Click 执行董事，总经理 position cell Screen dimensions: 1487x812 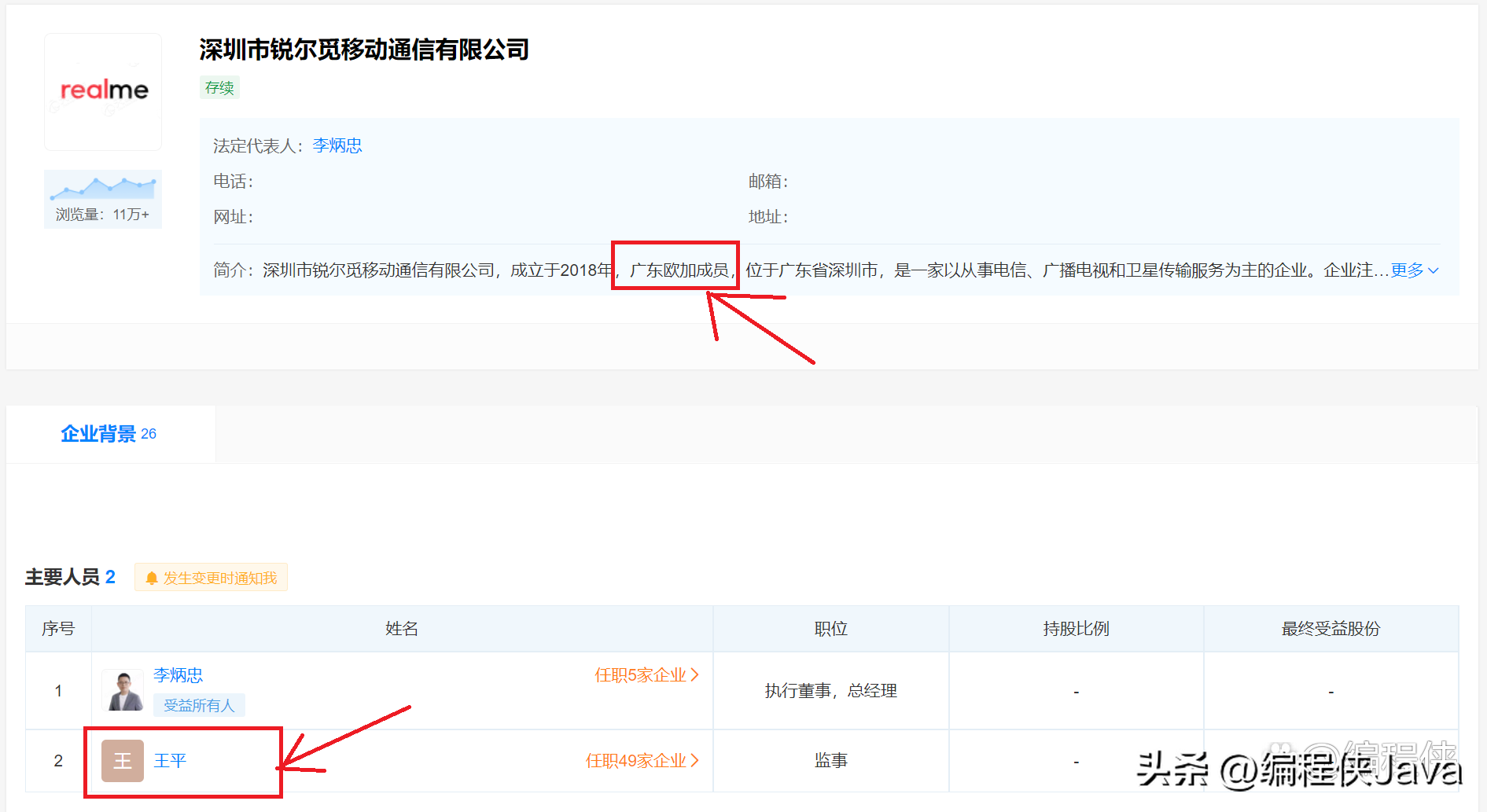831,691
